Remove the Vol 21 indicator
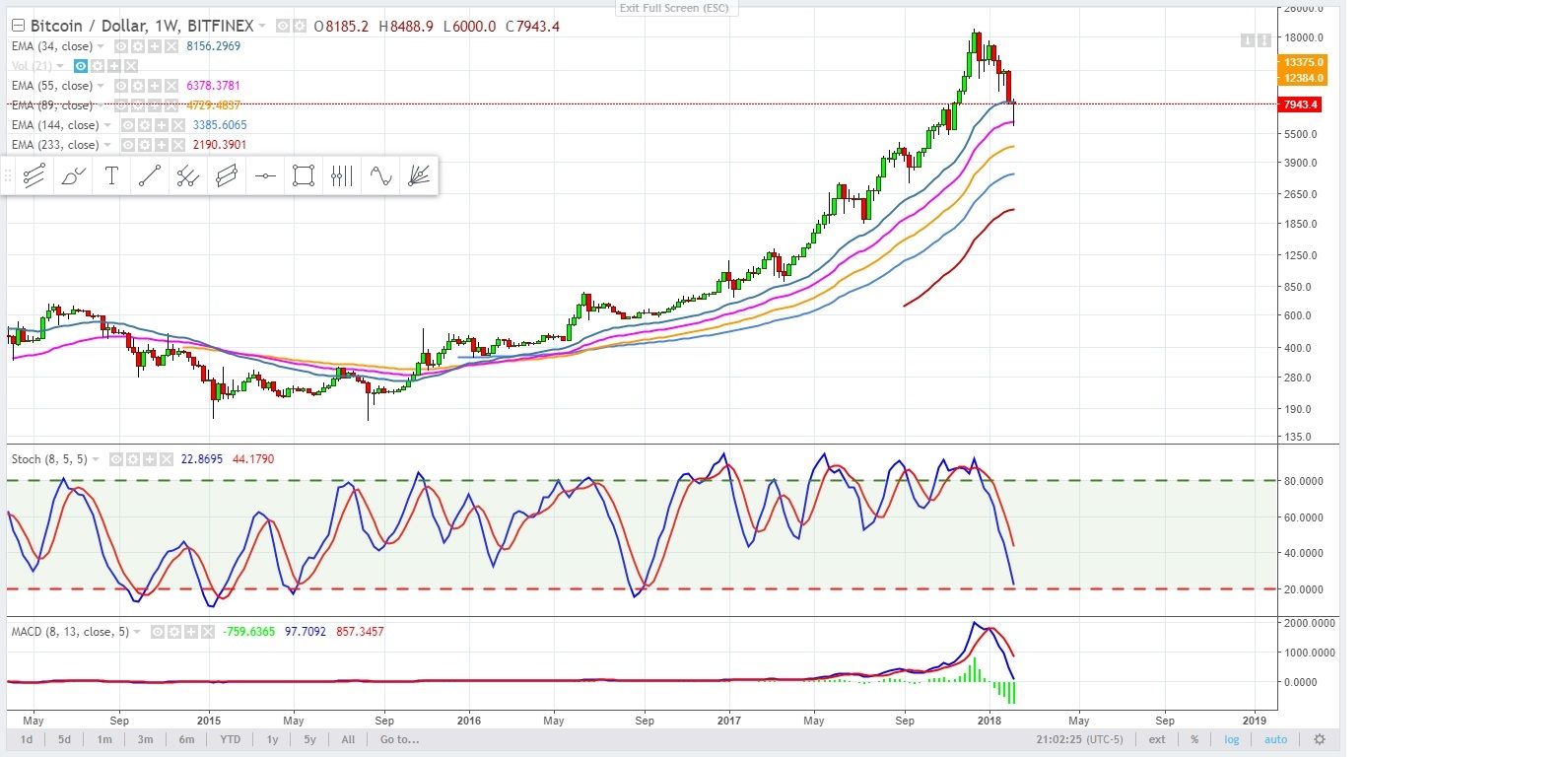 coord(131,66)
